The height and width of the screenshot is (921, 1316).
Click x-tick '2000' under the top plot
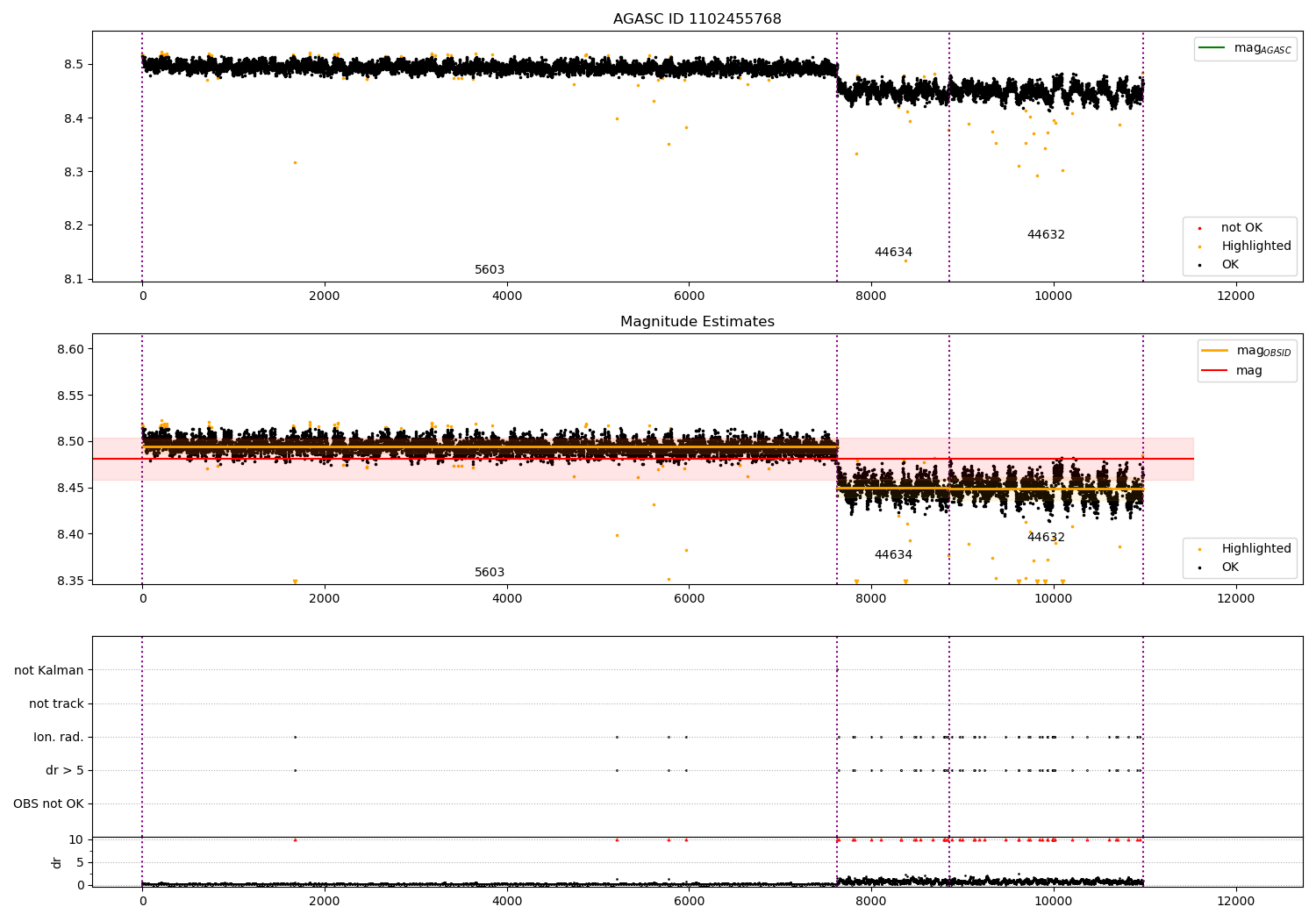pyautogui.click(x=325, y=296)
